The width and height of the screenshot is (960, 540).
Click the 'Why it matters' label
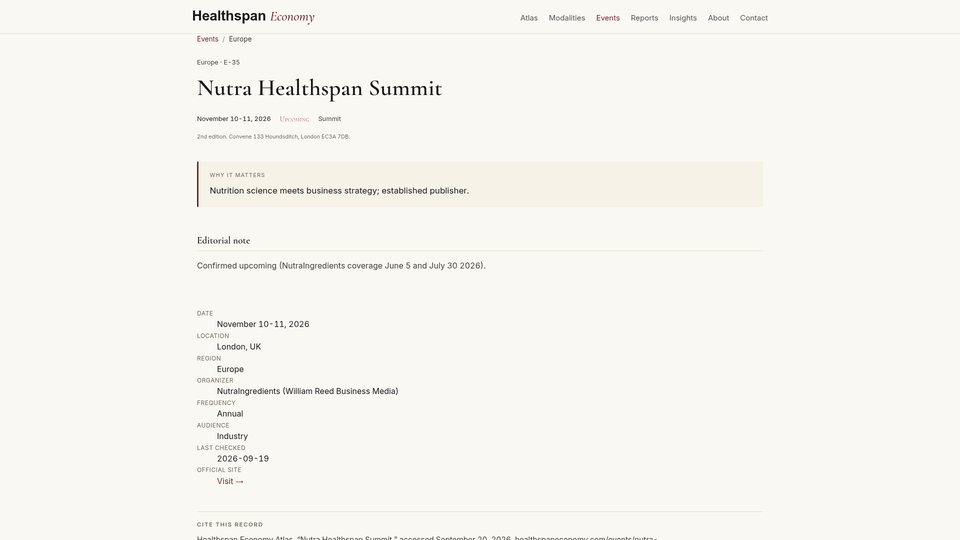pyautogui.click(x=237, y=175)
